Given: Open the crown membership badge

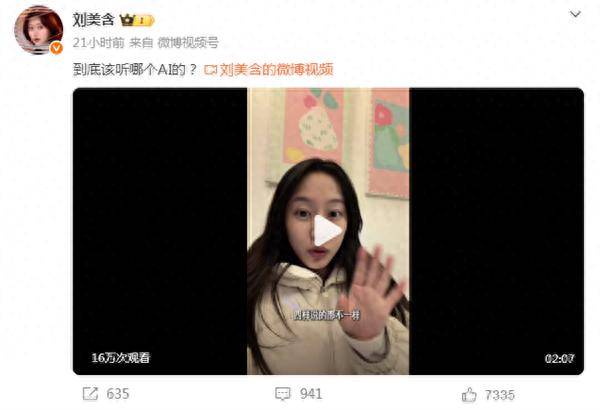Looking at the screenshot, I should [137, 20].
